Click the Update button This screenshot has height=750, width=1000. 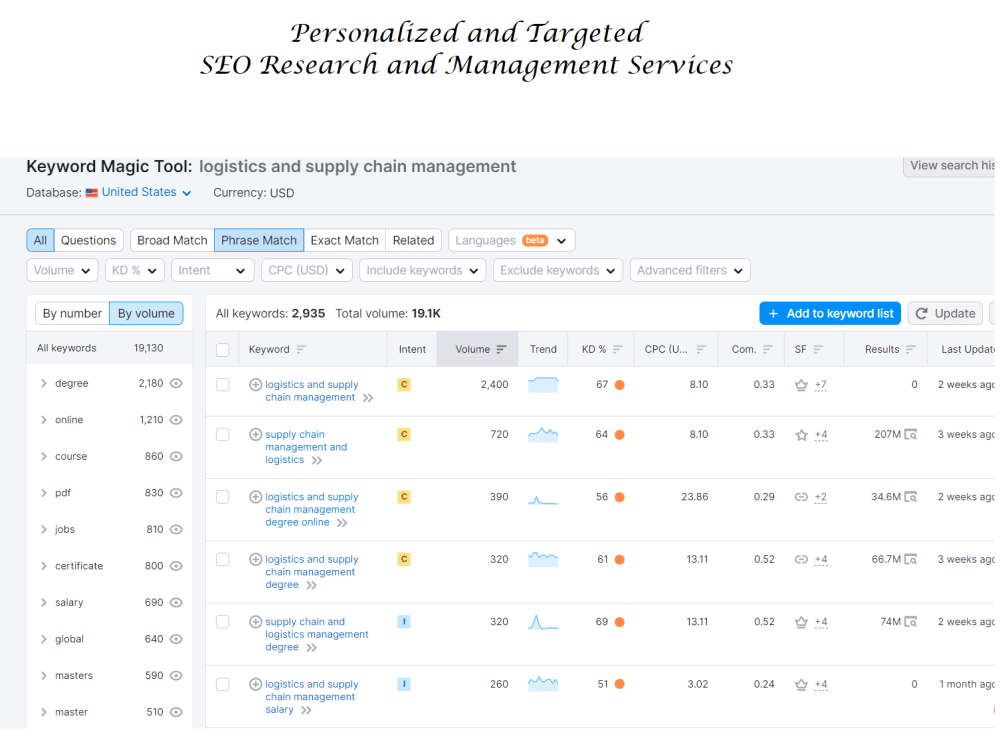(945, 313)
